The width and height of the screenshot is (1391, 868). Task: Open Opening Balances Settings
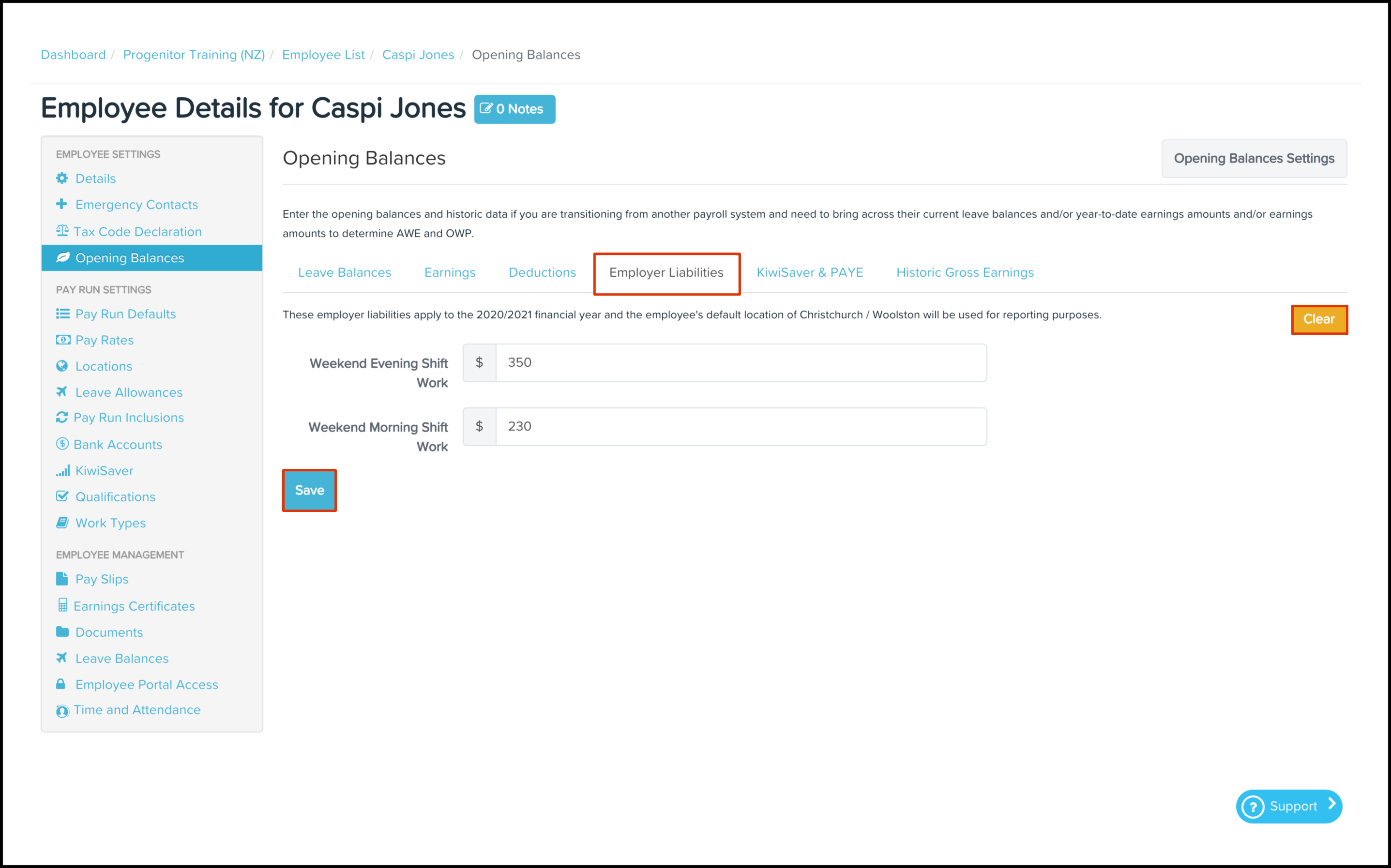1254,158
